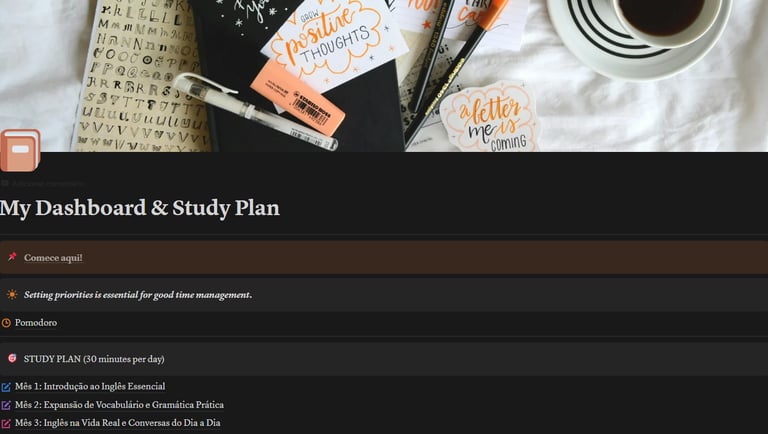The height and width of the screenshot is (434, 768).
Task: Click the target icon beside STUDY PLAN
Action: click(12, 359)
